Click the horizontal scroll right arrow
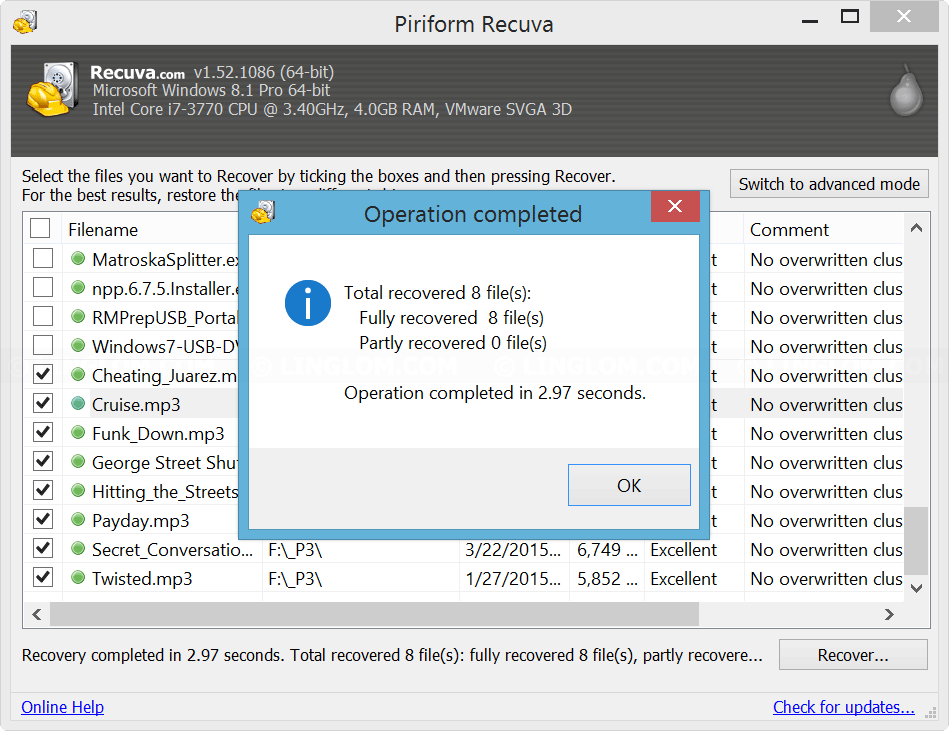This screenshot has width=949, height=731. [888, 615]
